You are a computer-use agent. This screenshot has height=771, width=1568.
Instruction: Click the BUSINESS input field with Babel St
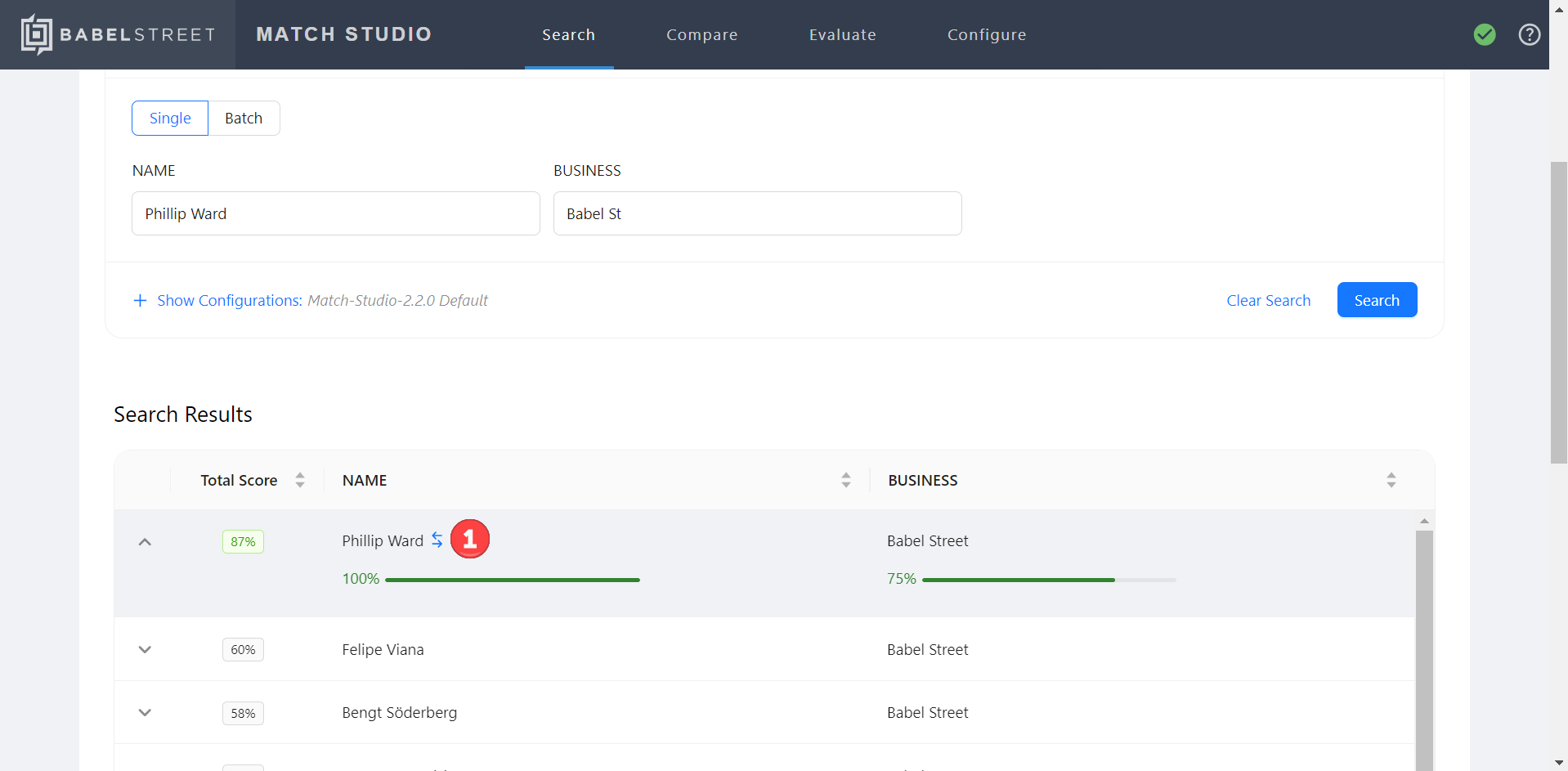coord(758,213)
